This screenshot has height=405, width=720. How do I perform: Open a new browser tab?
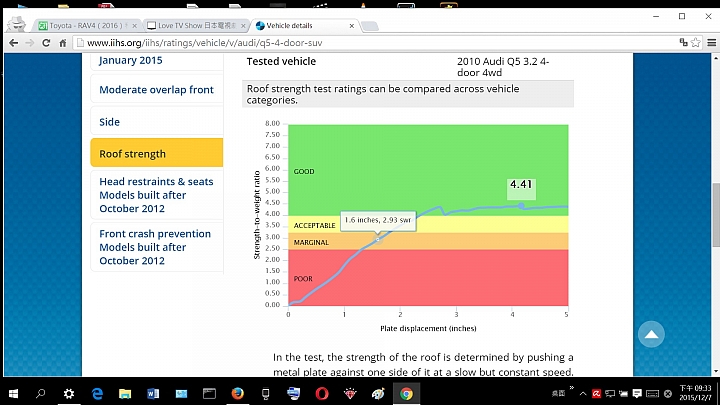(x=370, y=26)
